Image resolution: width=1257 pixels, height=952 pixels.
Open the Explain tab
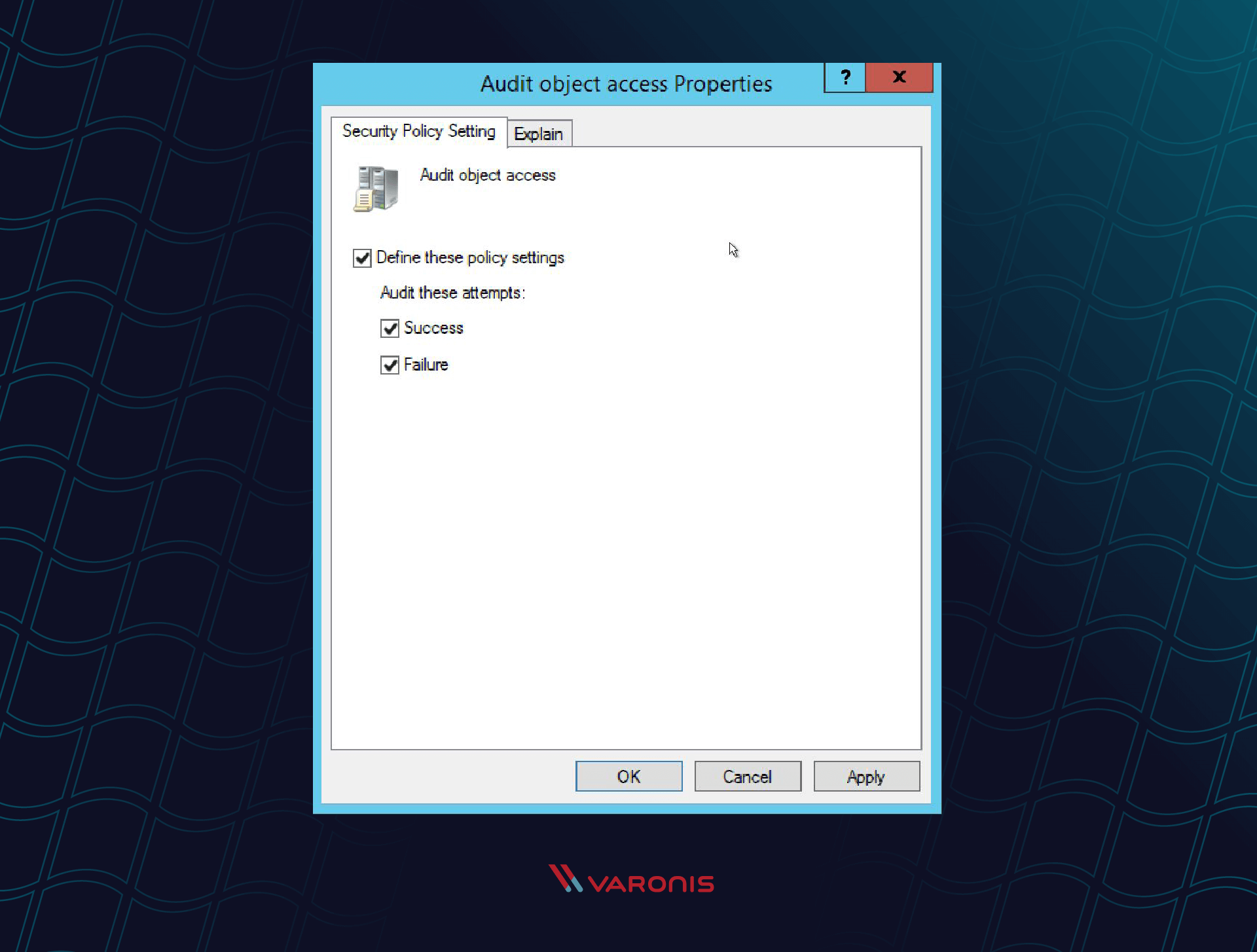[538, 133]
